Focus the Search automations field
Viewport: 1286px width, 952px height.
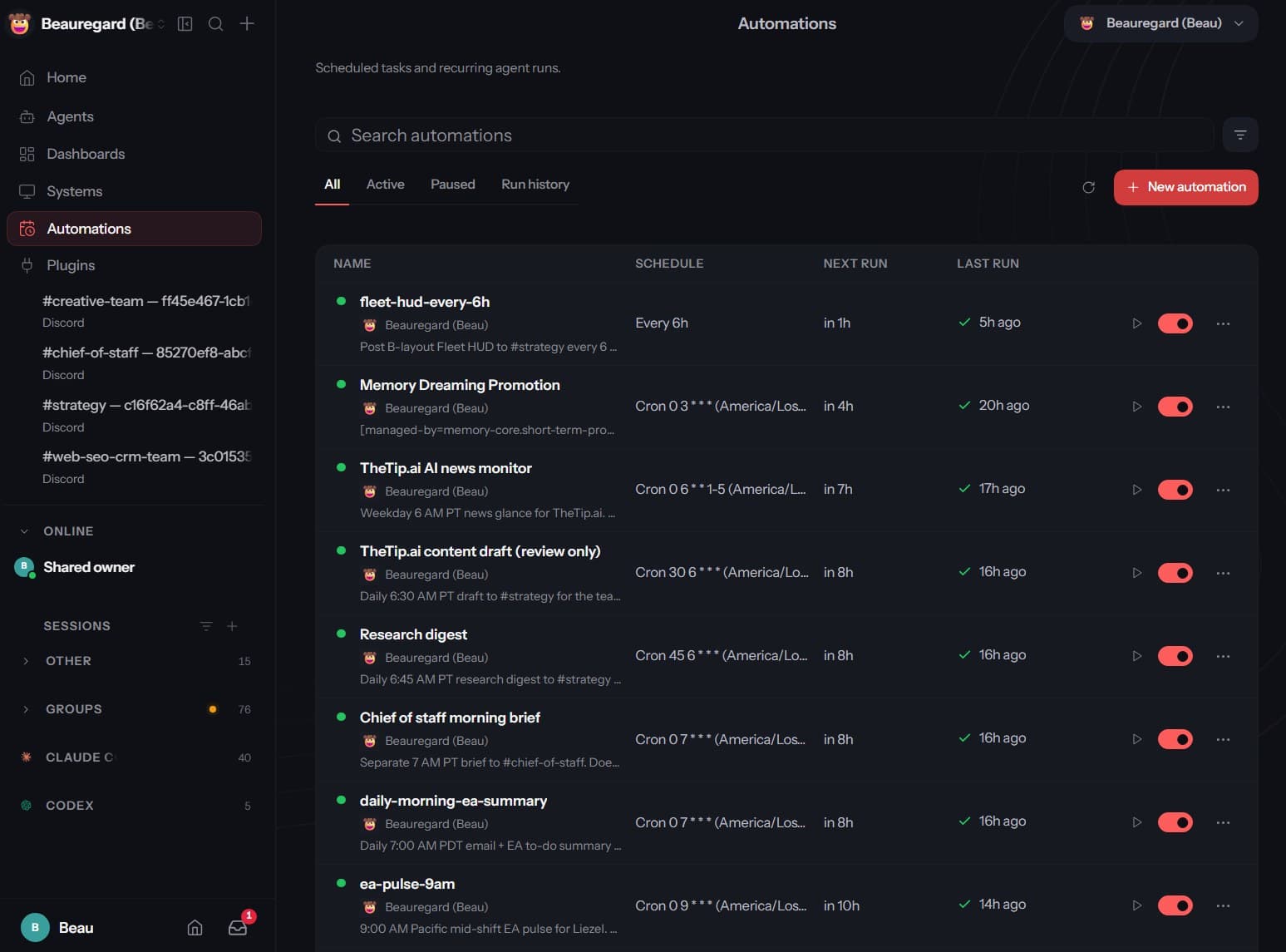765,136
